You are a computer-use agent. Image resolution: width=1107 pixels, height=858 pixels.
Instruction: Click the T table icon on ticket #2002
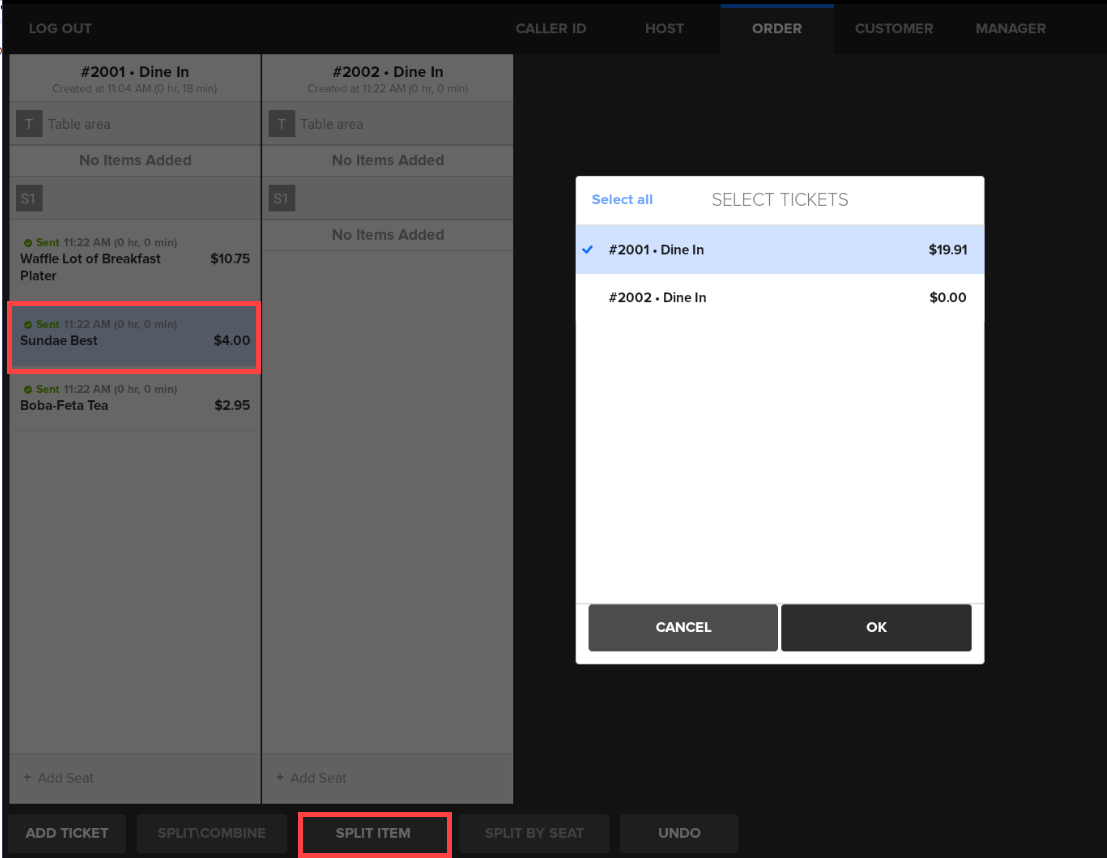pos(282,125)
